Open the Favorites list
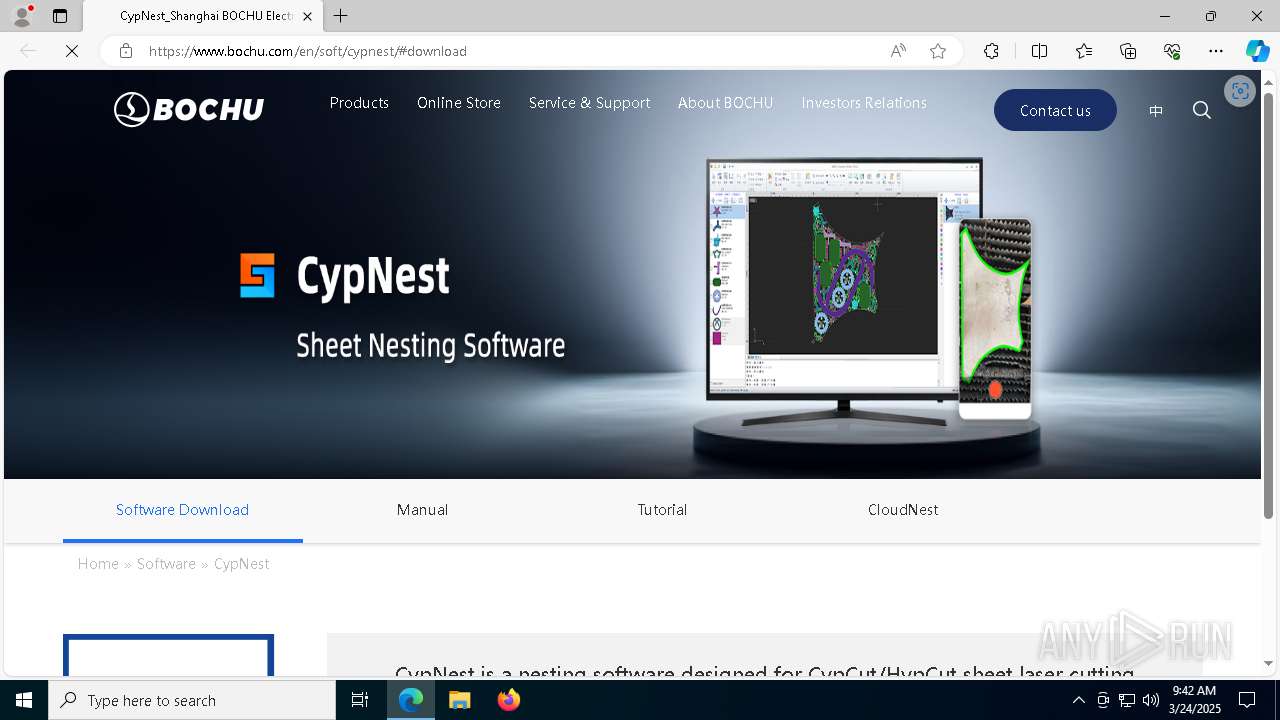Viewport: 1280px width, 720px height. pos(1084,51)
